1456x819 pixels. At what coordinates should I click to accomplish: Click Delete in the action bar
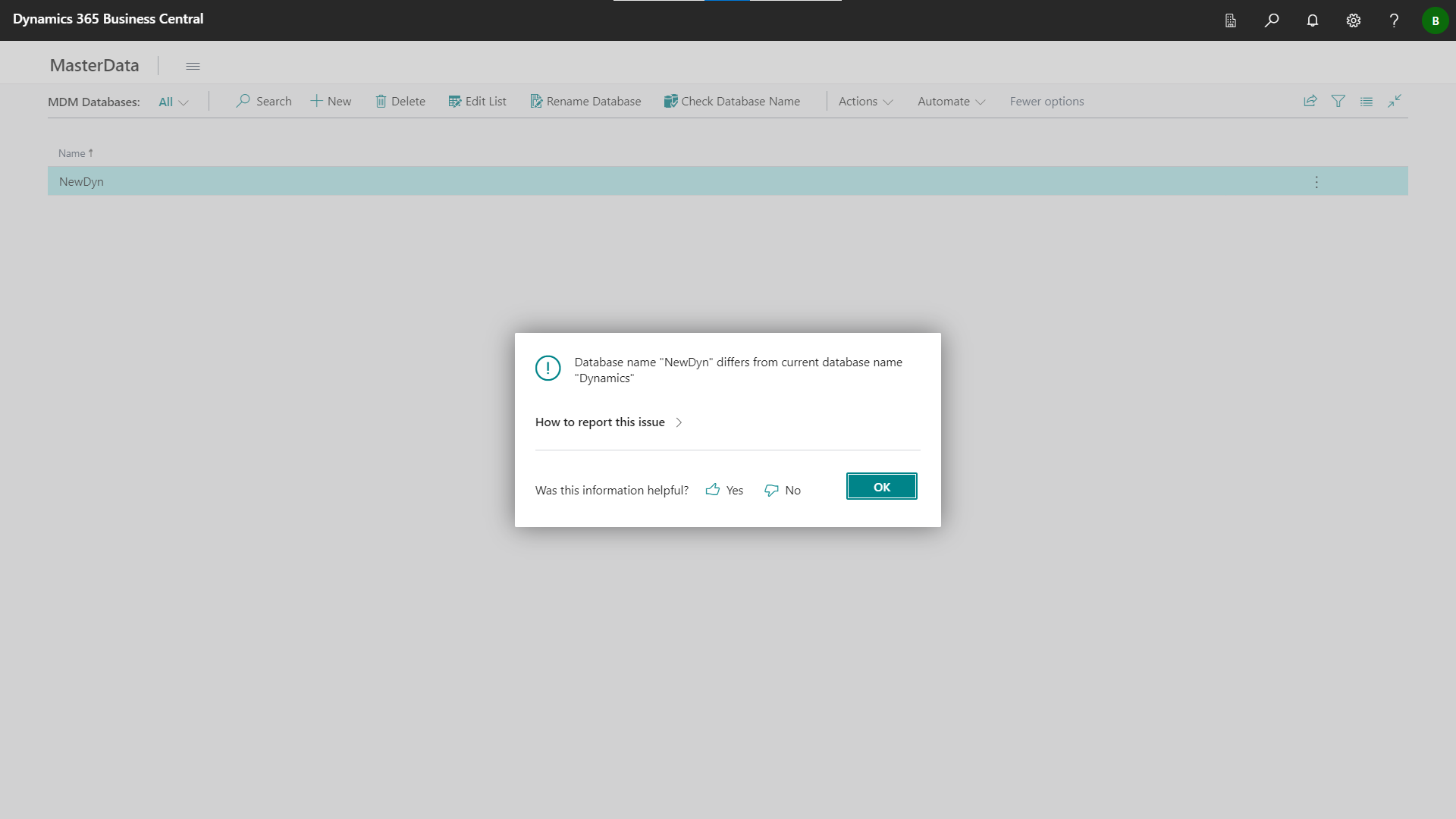400,101
